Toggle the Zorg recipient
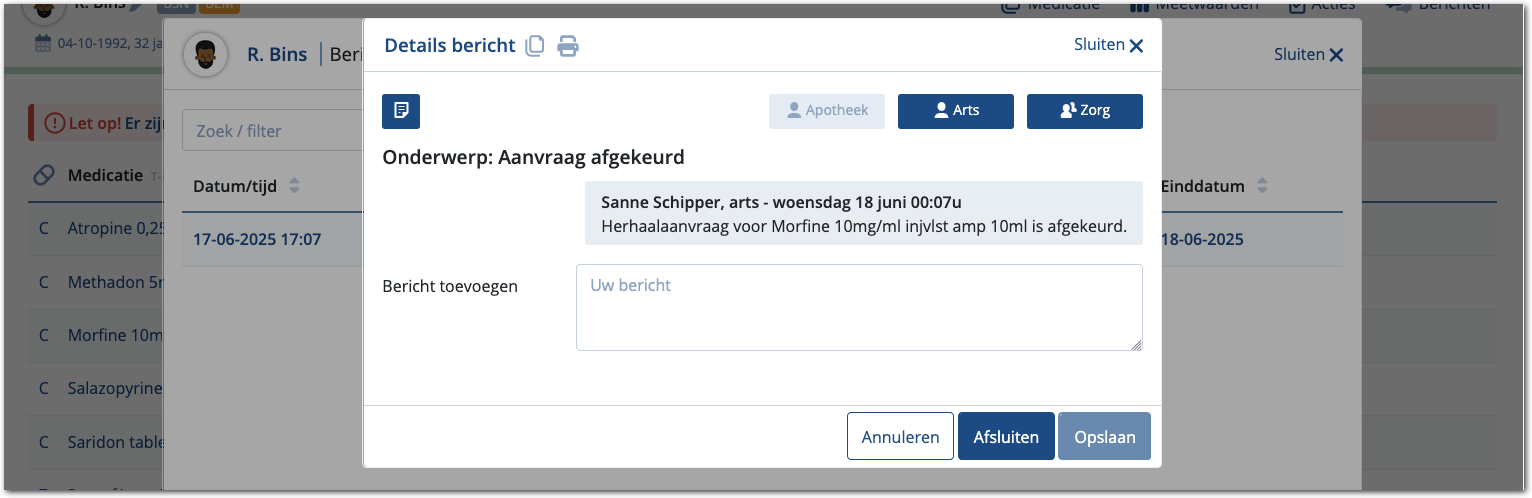1532x498 pixels. [x=1084, y=111]
